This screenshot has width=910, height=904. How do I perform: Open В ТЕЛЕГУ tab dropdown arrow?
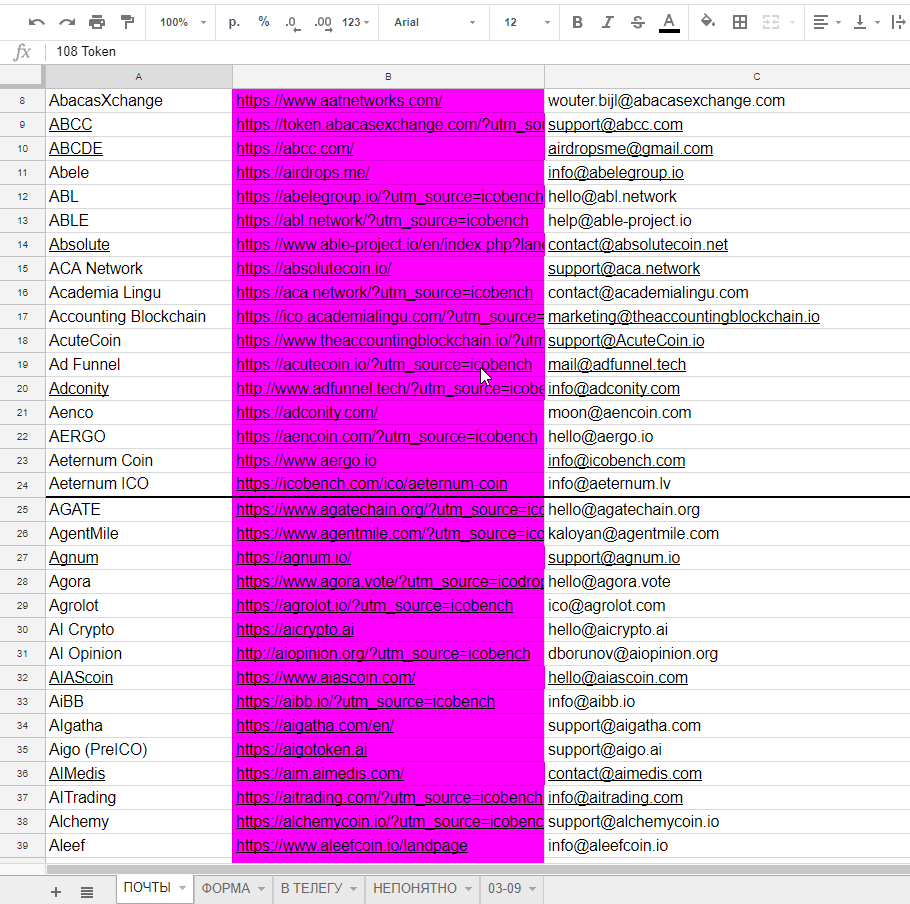pos(353,889)
